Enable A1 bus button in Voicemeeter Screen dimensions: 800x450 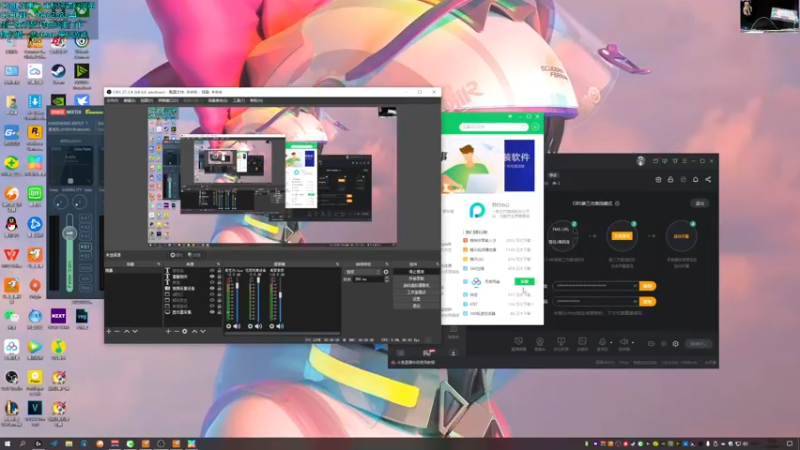85,218
